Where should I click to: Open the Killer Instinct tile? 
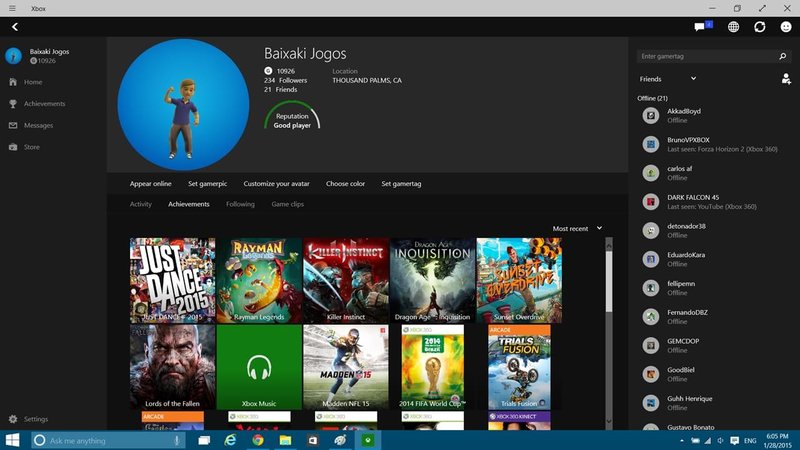(x=346, y=281)
